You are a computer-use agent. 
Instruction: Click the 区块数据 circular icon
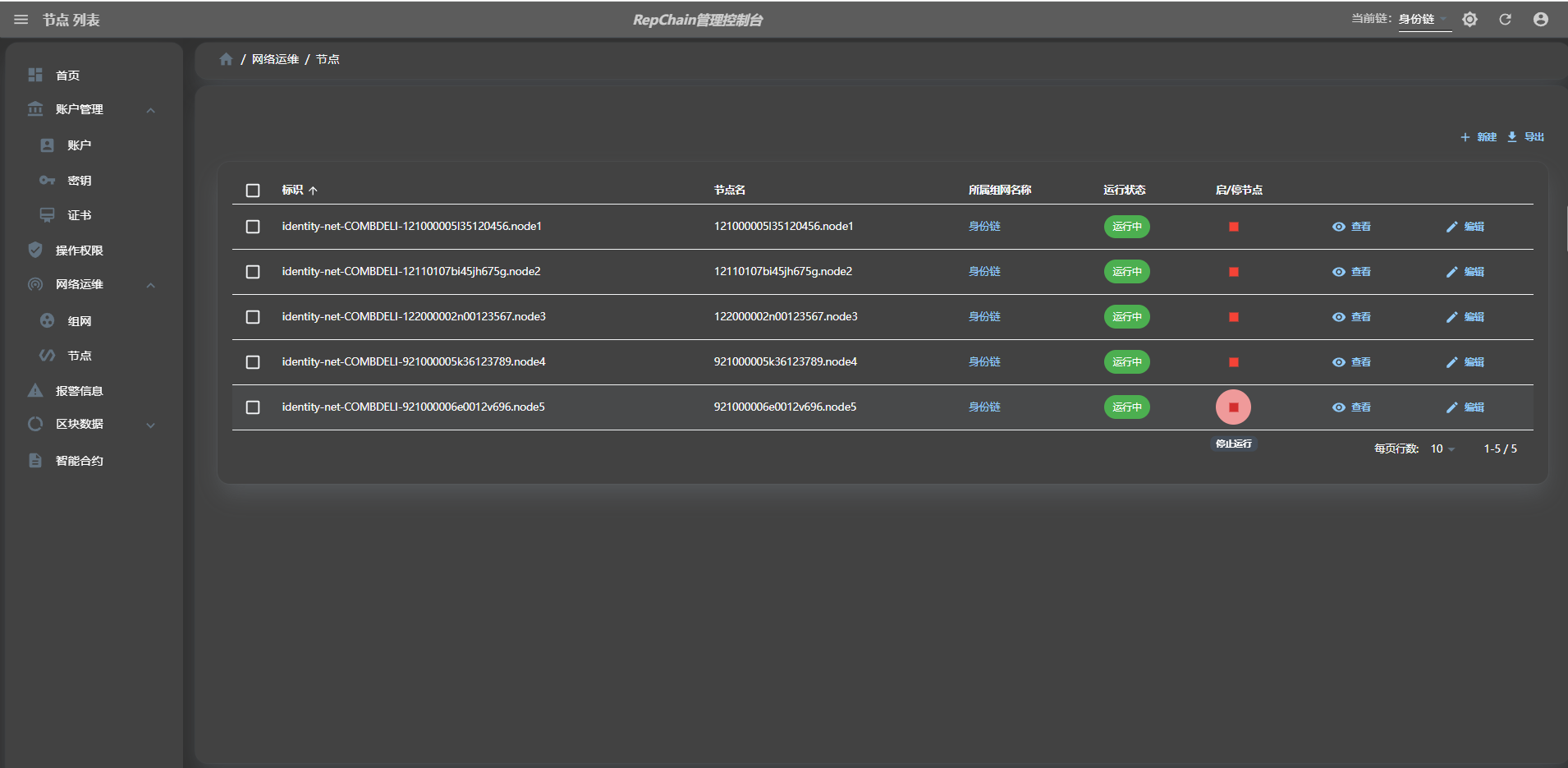35,424
